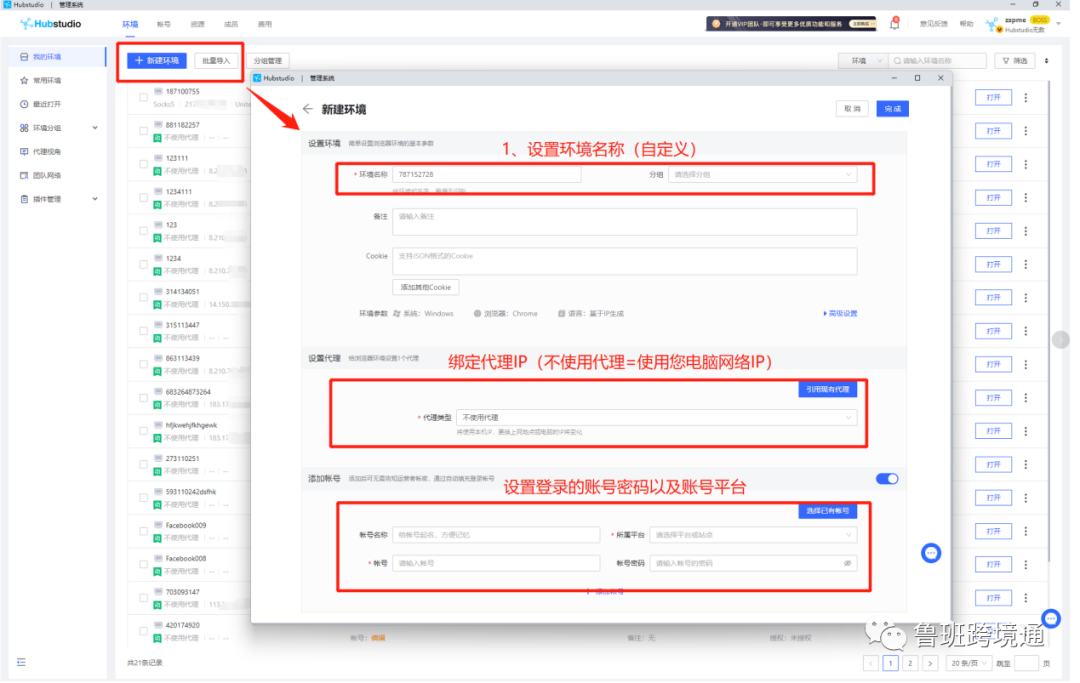Click the 完成 button to finish

tap(892, 109)
